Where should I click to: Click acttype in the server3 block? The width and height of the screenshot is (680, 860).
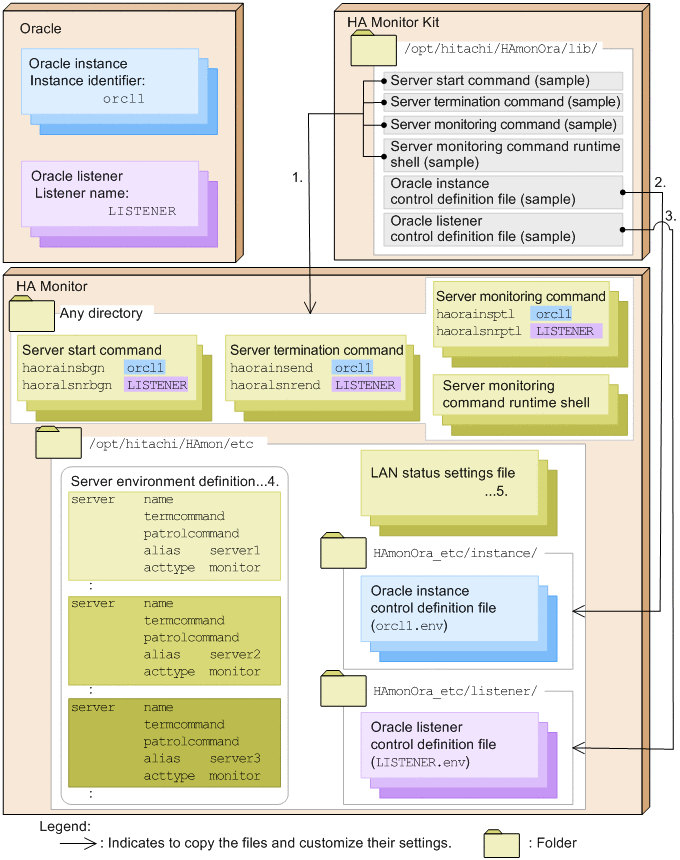pos(169,776)
